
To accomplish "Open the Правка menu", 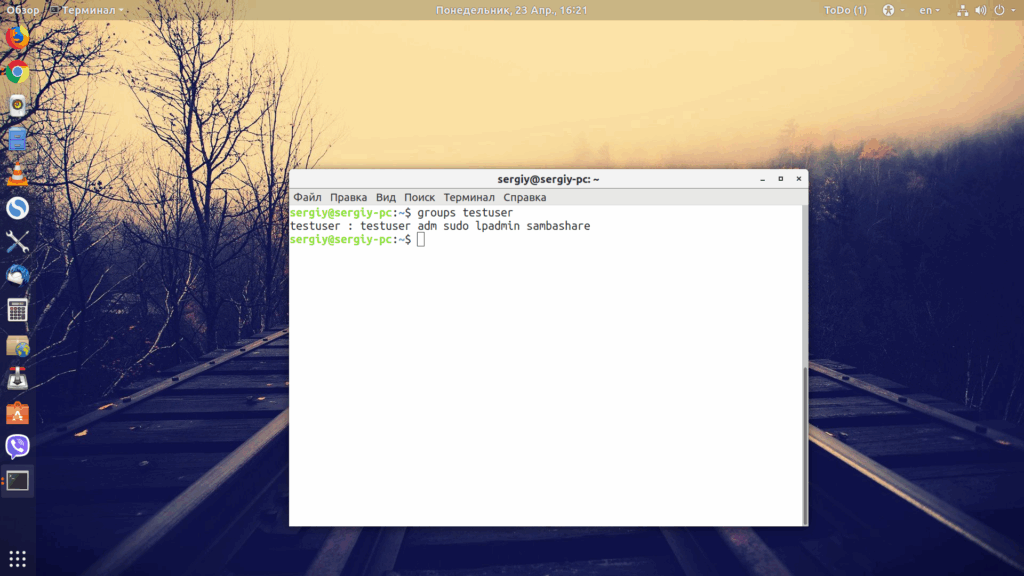I will 348,197.
